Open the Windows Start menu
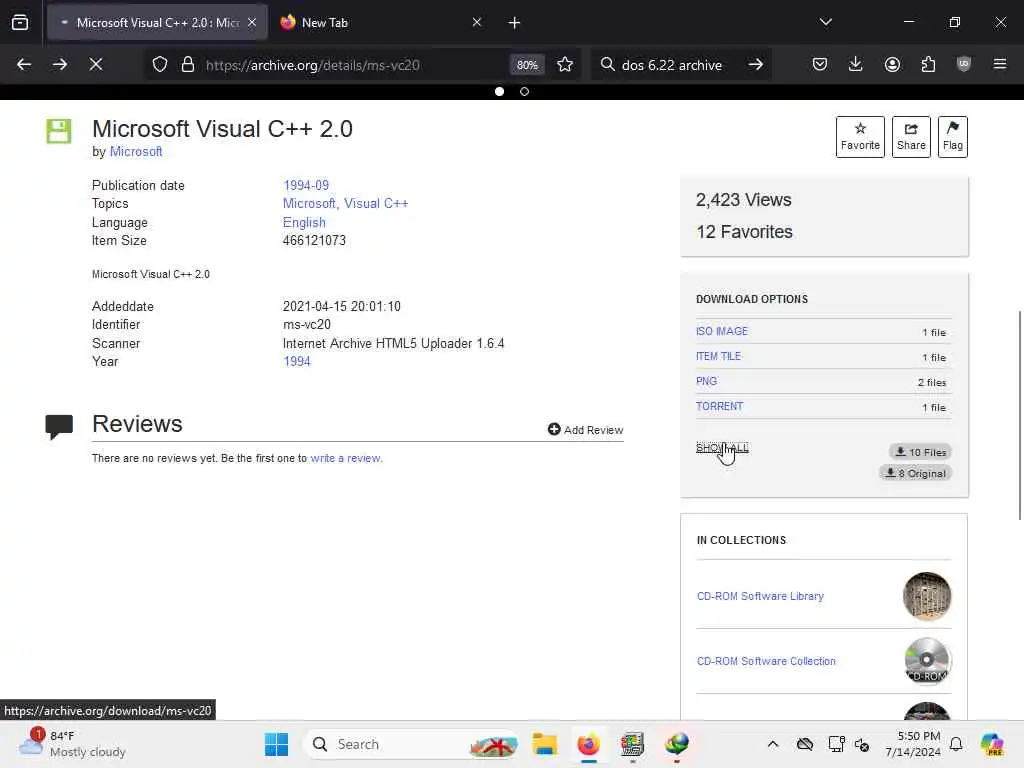1024x768 pixels. click(x=276, y=744)
